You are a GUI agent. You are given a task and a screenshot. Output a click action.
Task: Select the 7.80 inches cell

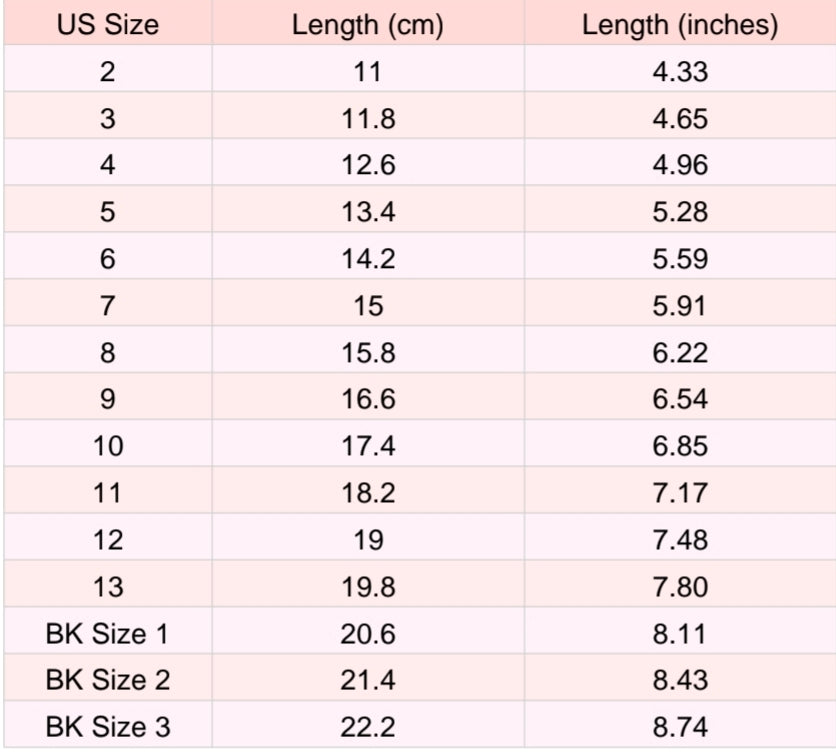pos(680,586)
